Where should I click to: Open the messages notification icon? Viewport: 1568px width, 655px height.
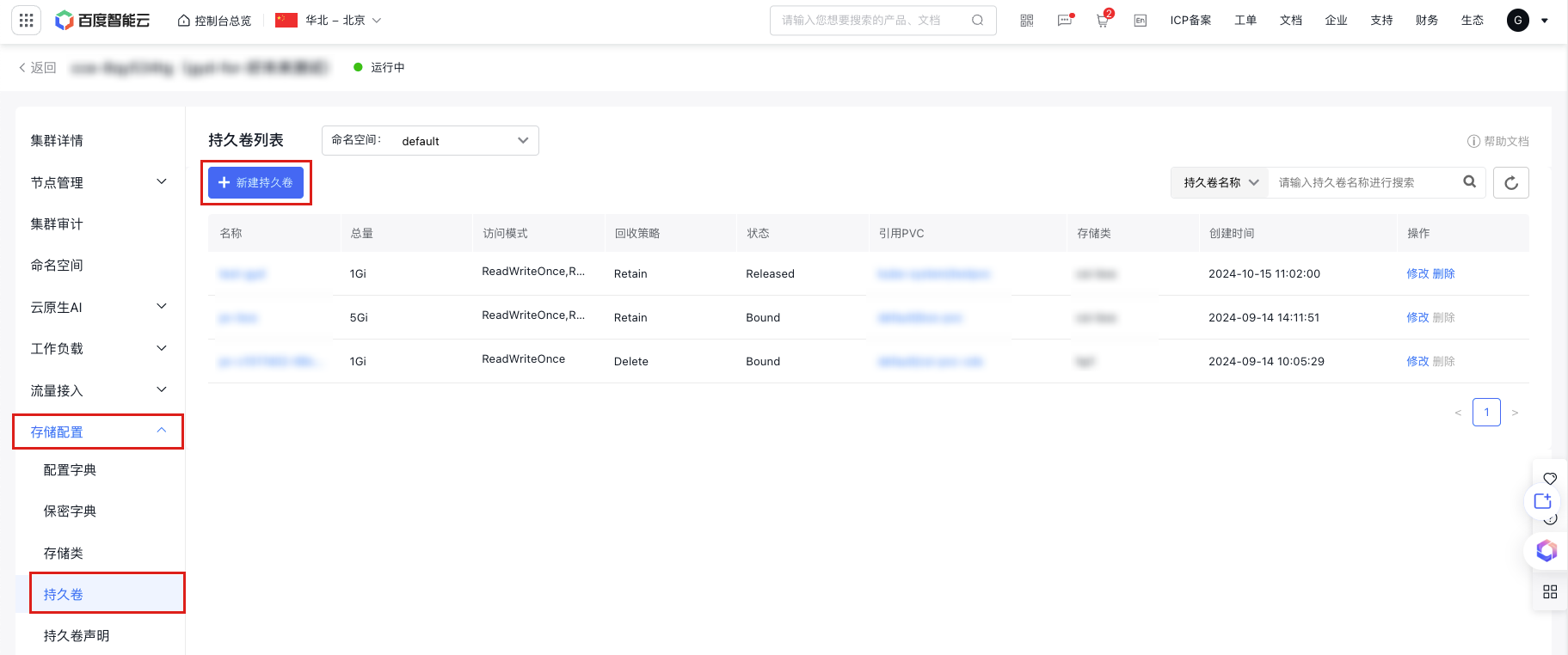[x=1065, y=20]
